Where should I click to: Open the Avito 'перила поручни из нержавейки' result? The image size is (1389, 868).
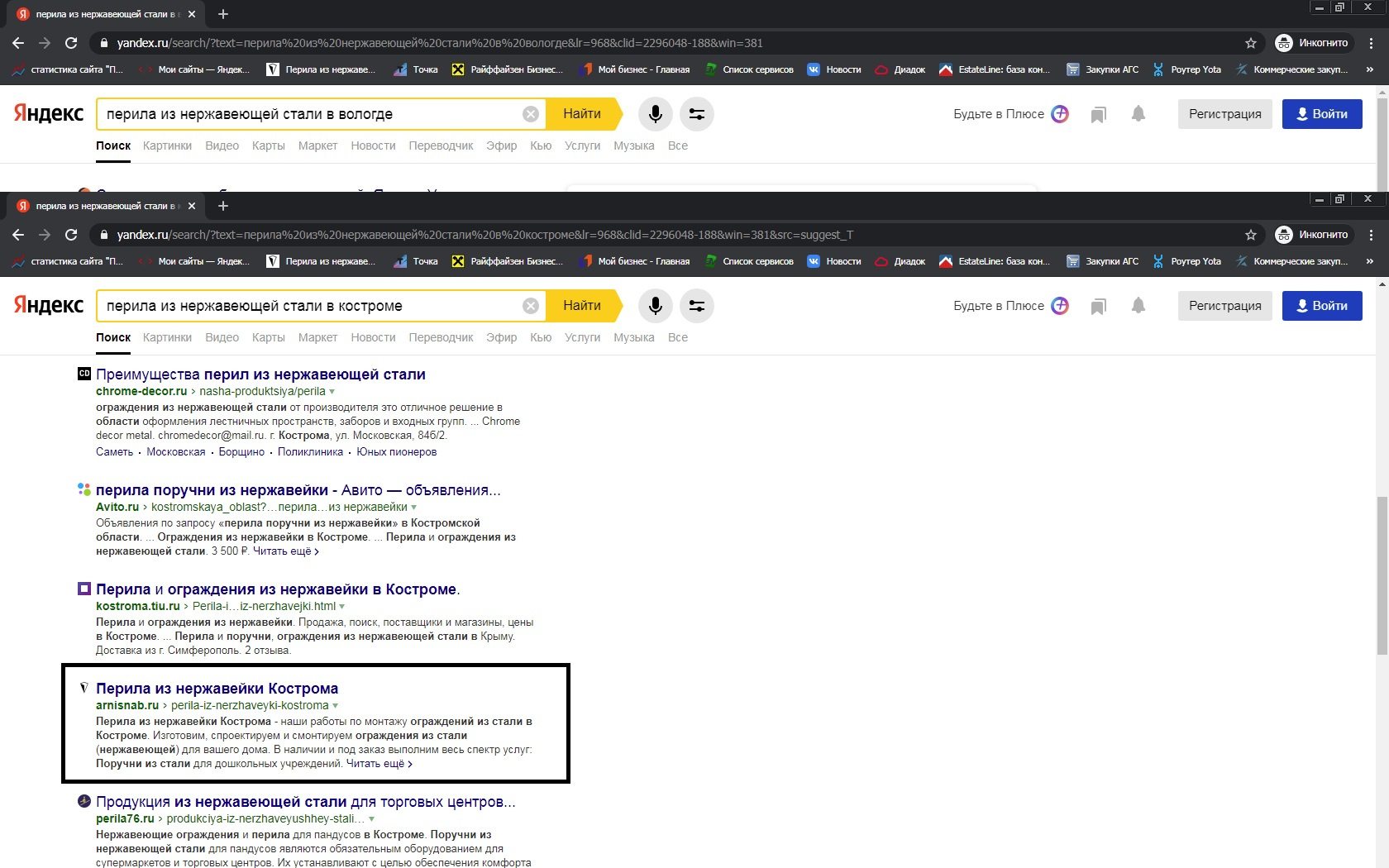click(298, 490)
